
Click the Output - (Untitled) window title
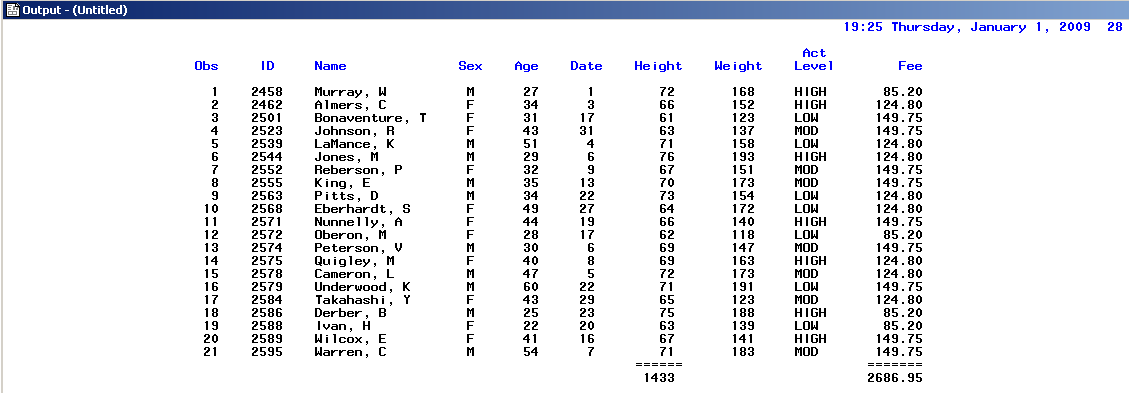(75, 10)
